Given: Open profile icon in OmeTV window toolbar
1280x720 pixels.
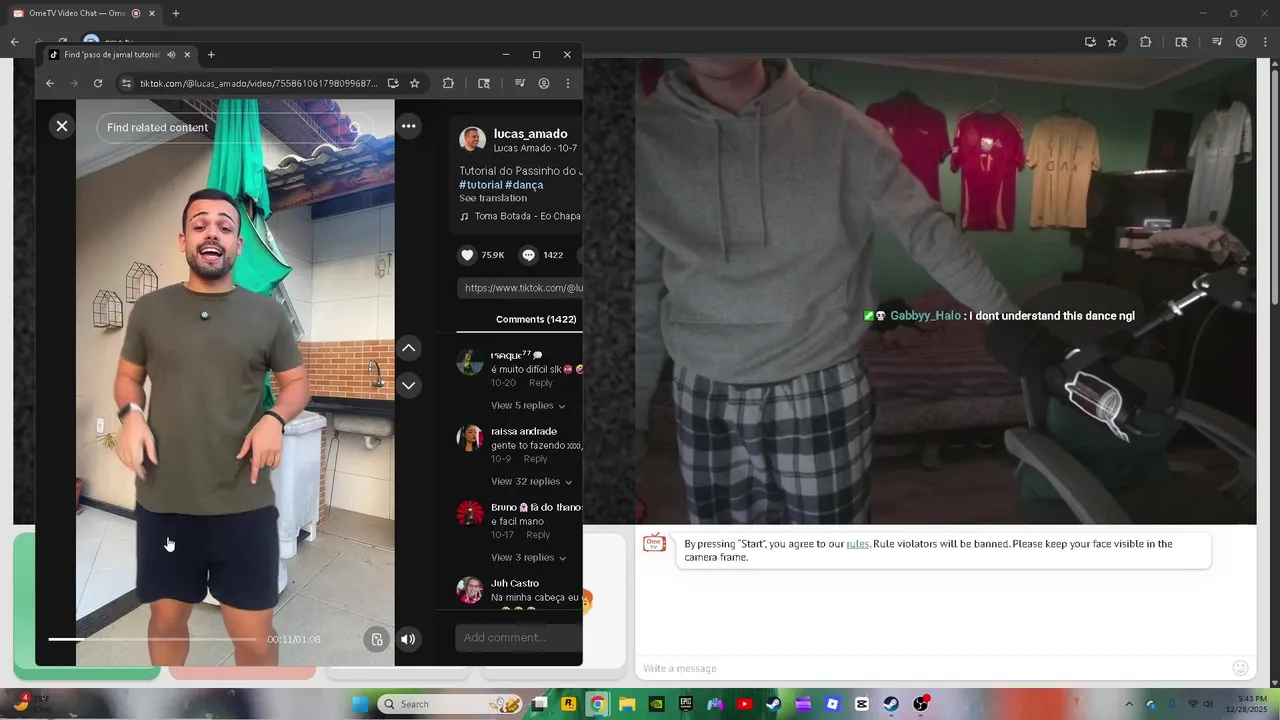Looking at the screenshot, I should point(1241,42).
